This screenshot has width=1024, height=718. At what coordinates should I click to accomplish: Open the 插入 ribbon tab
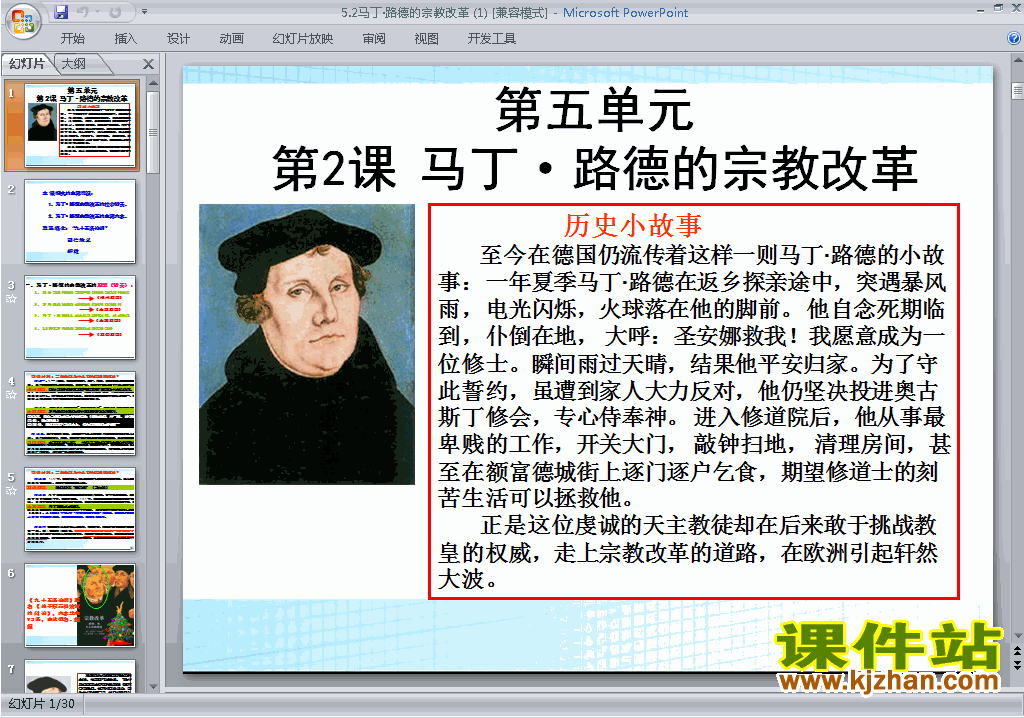[x=125, y=39]
